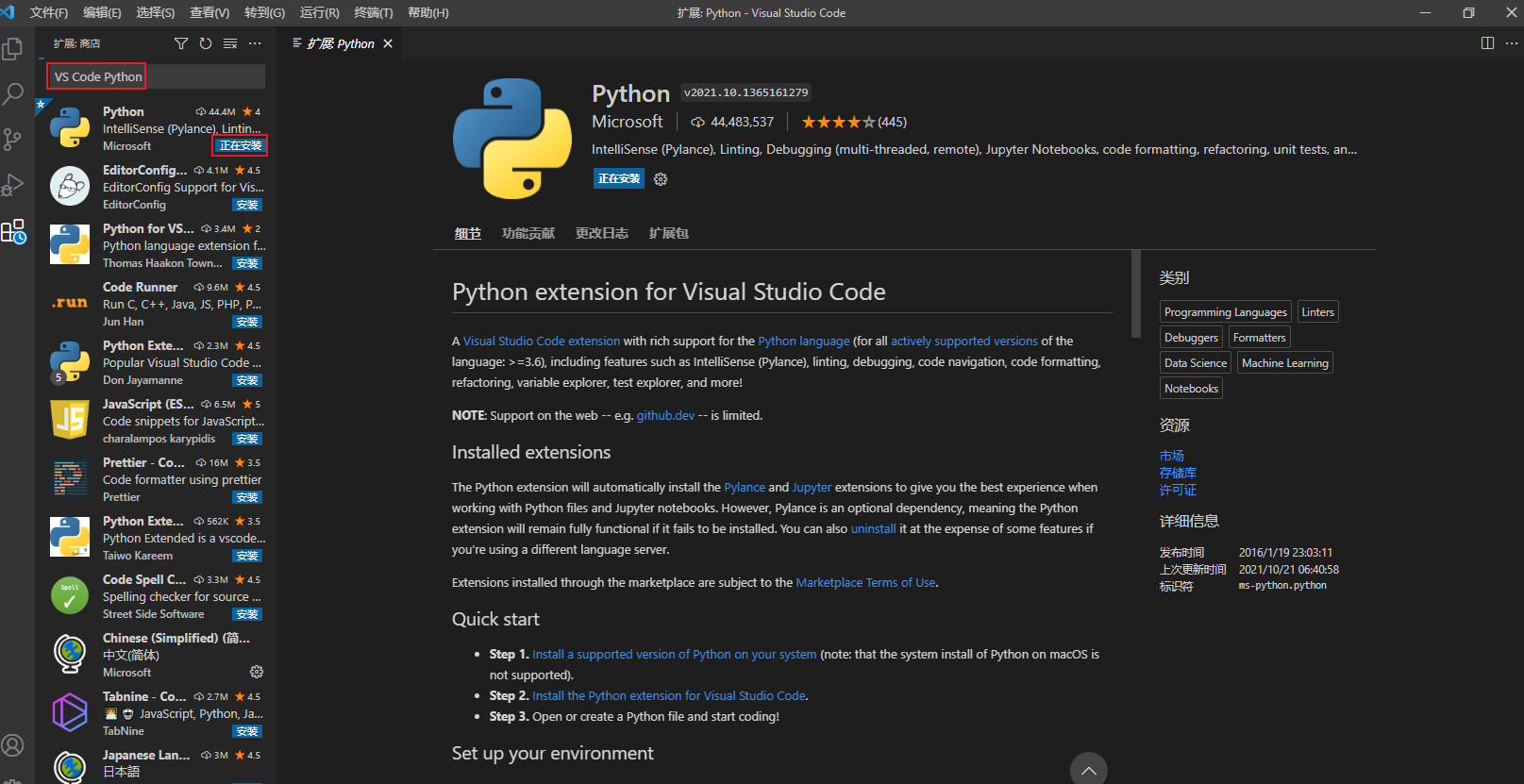This screenshot has width=1524, height=784.
Task: Open the 帮助(H) menu
Action: pos(428,12)
